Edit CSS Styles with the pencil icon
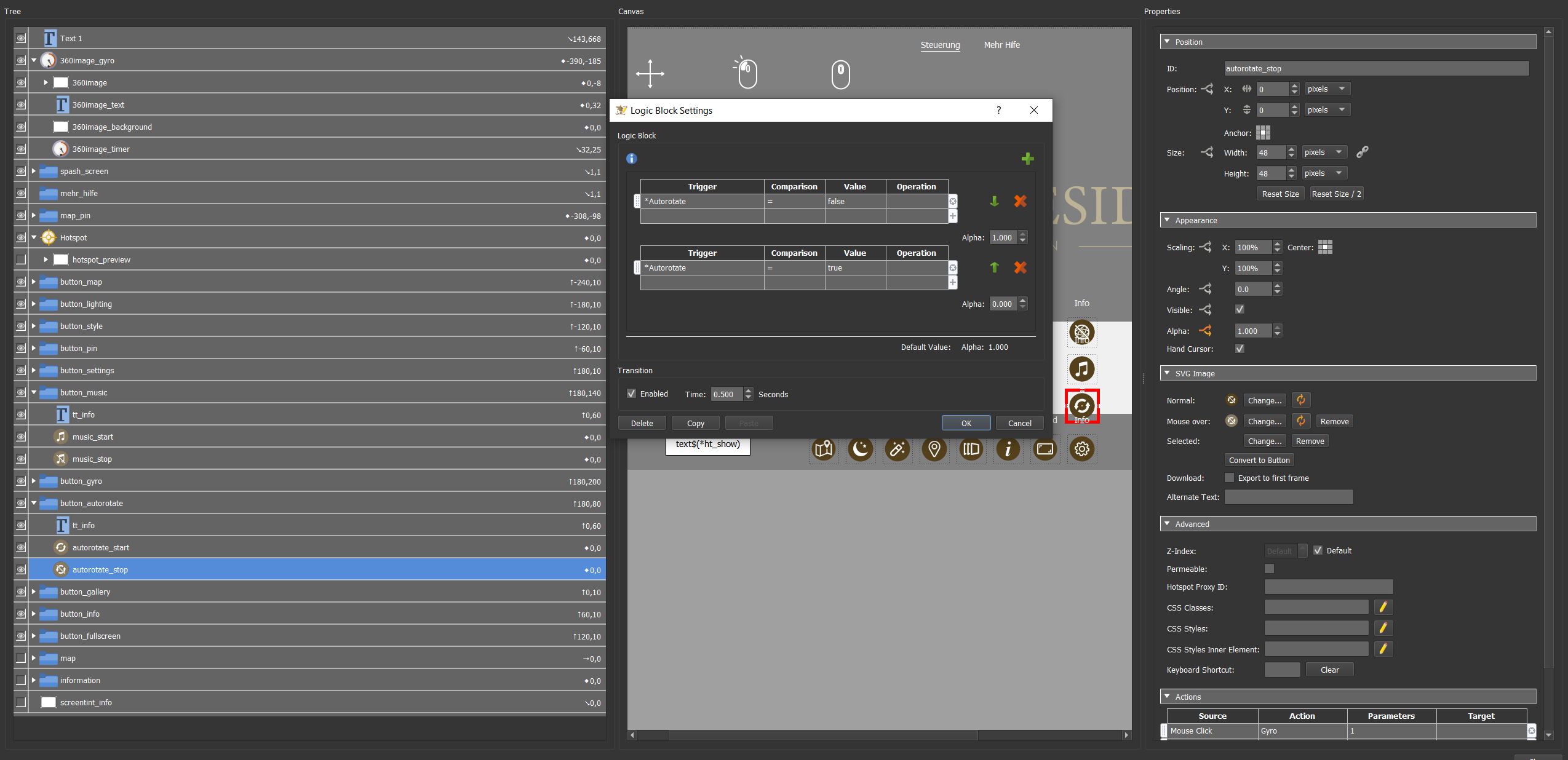Image resolution: width=1568 pixels, height=760 pixels. [x=1383, y=628]
